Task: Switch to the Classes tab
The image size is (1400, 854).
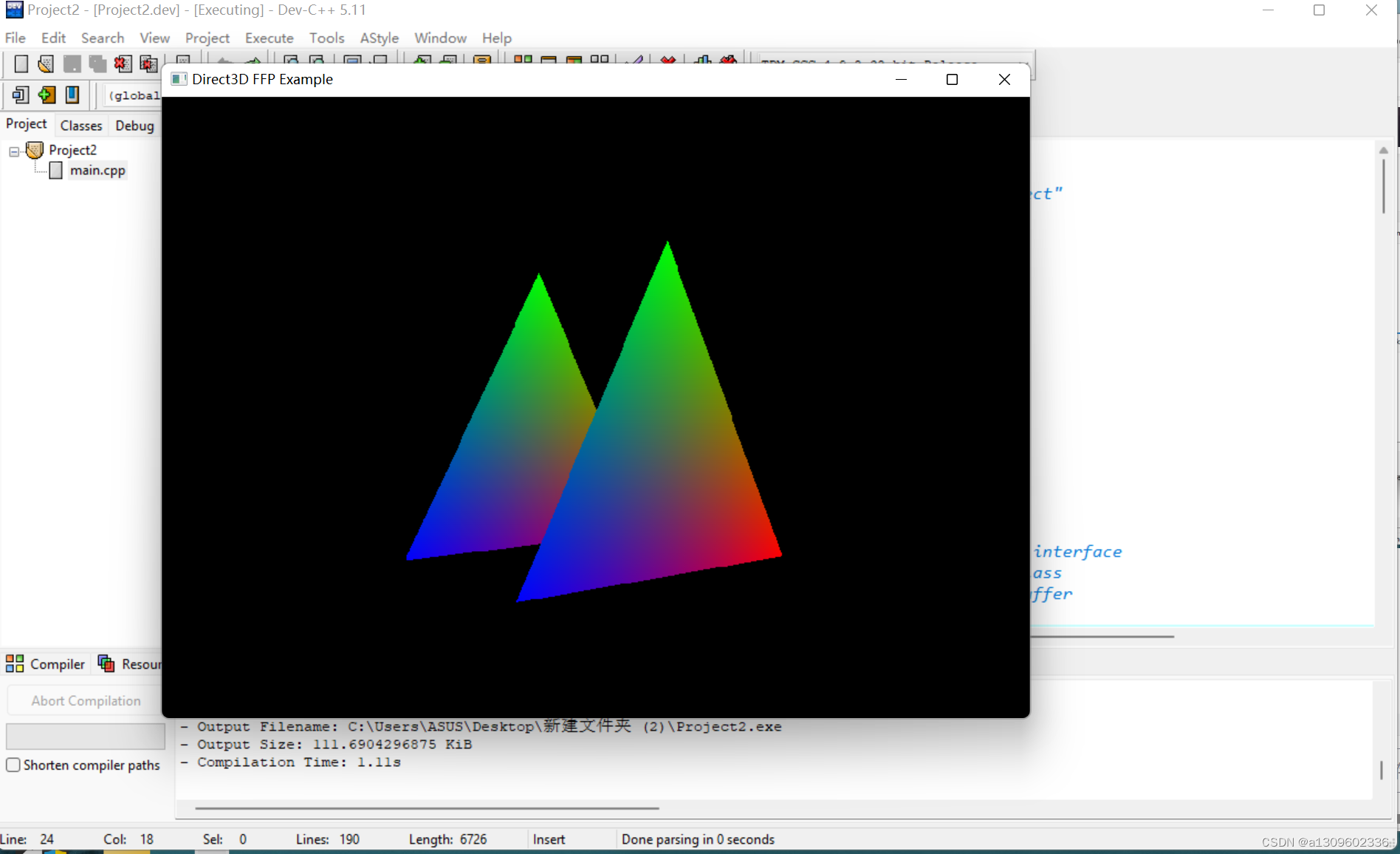Action: (81, 126)
